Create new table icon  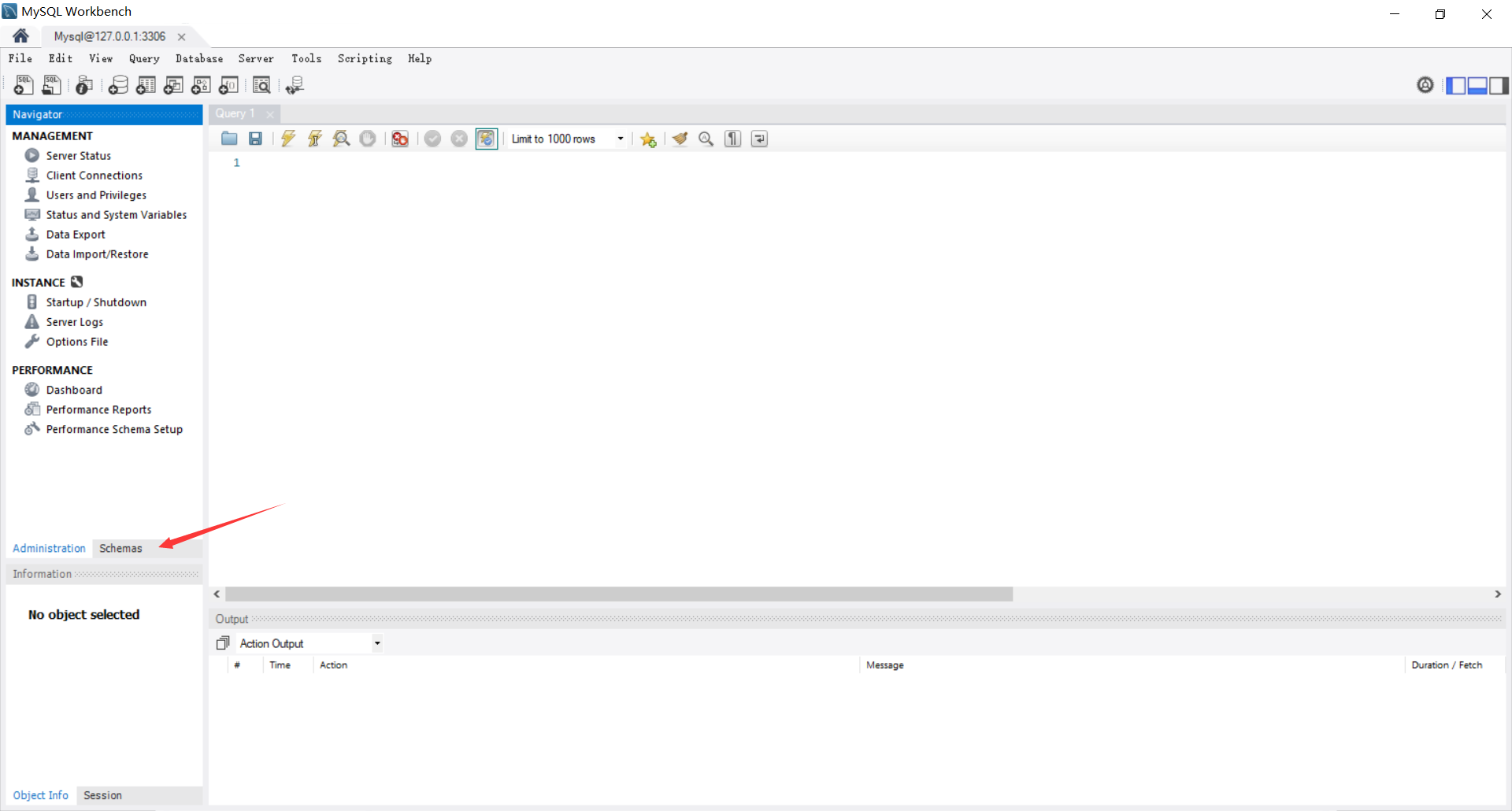click(146, 85)
